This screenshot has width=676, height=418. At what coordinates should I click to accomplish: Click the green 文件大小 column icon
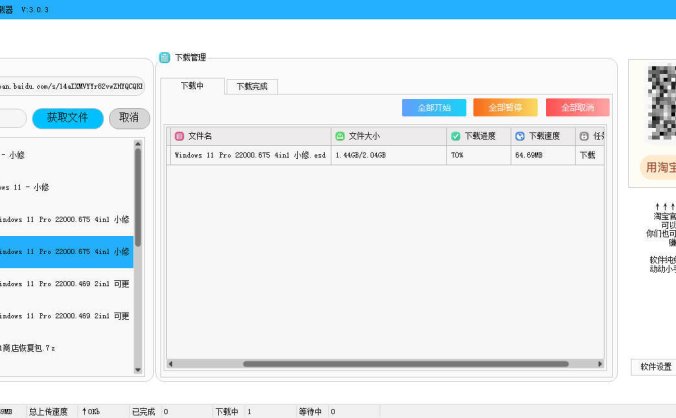340,136
